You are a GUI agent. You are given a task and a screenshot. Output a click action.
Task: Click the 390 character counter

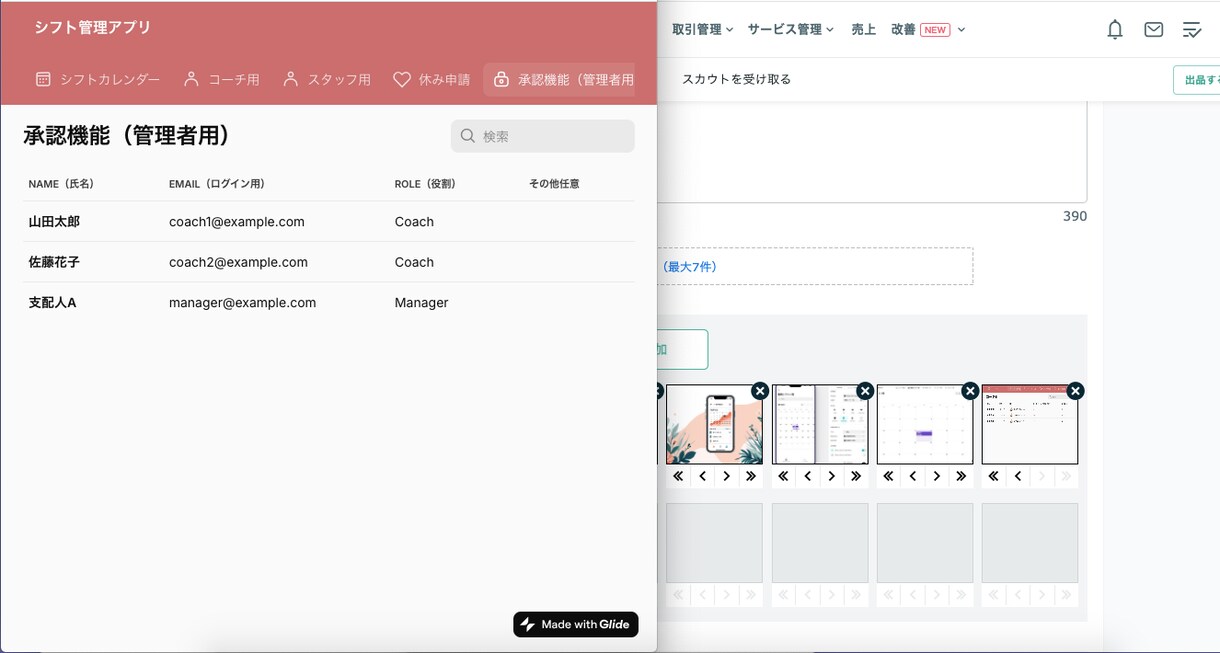pyautogui.click(x=1074, y=216)
